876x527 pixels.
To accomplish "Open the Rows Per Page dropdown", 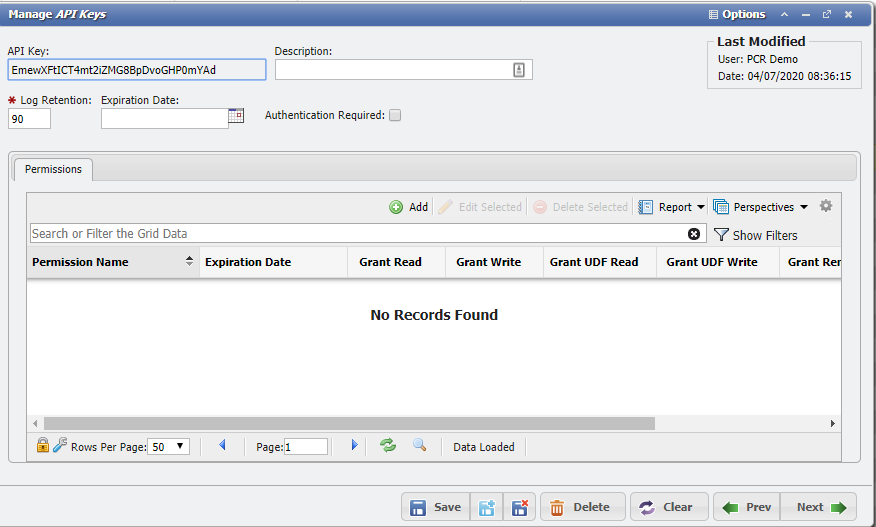I will click(169, 447).
